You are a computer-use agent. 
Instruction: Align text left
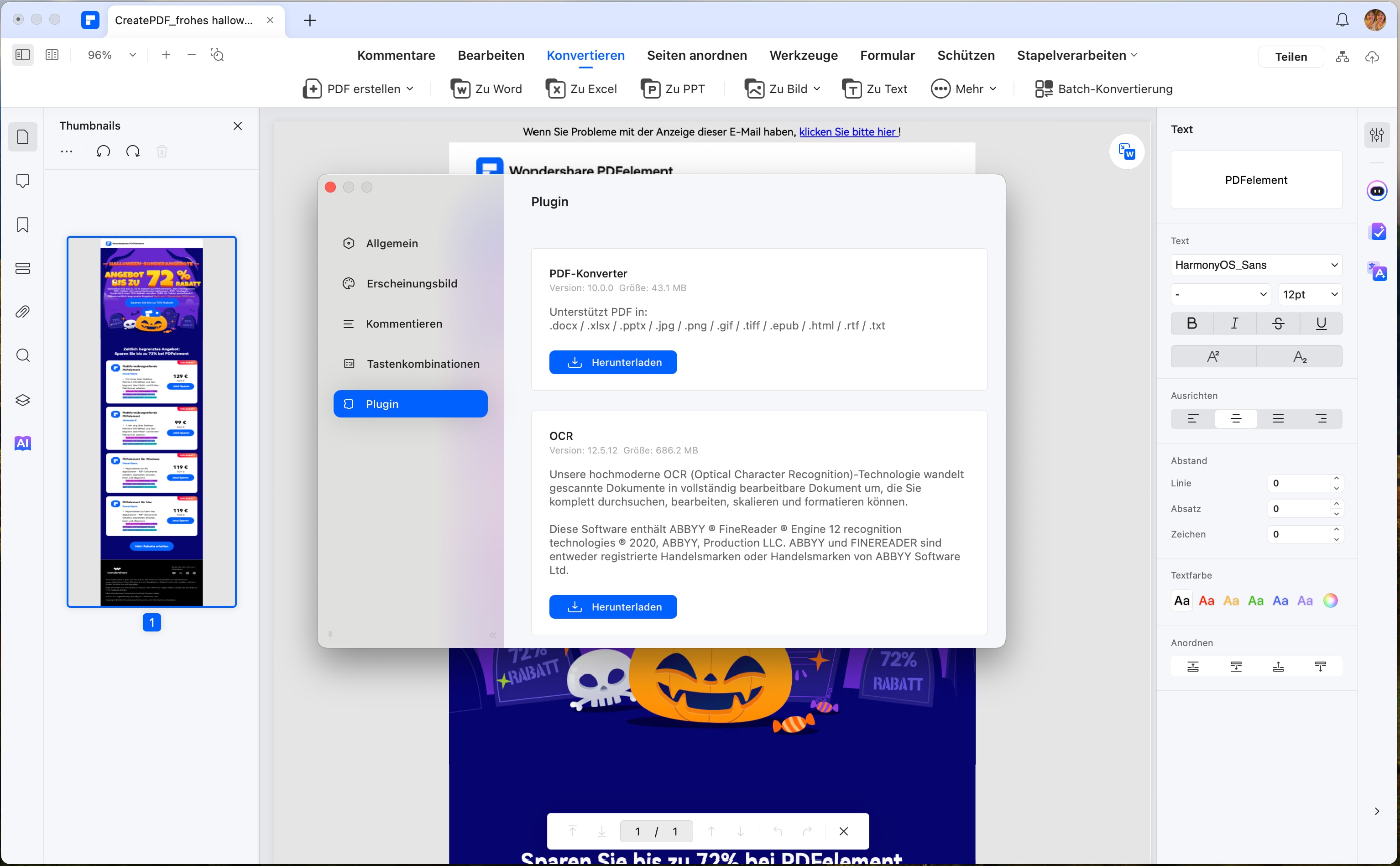click(1193, 419)
